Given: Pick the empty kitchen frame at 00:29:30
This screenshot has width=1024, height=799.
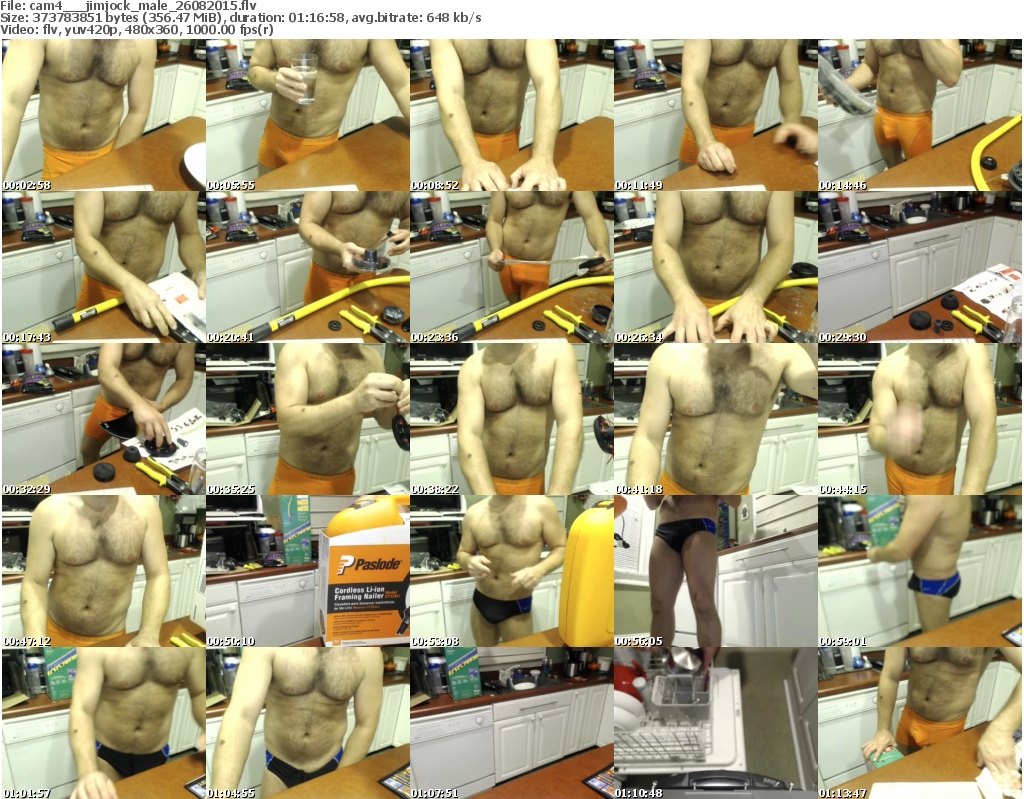Looking at the screenshot, I should (x=919, y=267).
